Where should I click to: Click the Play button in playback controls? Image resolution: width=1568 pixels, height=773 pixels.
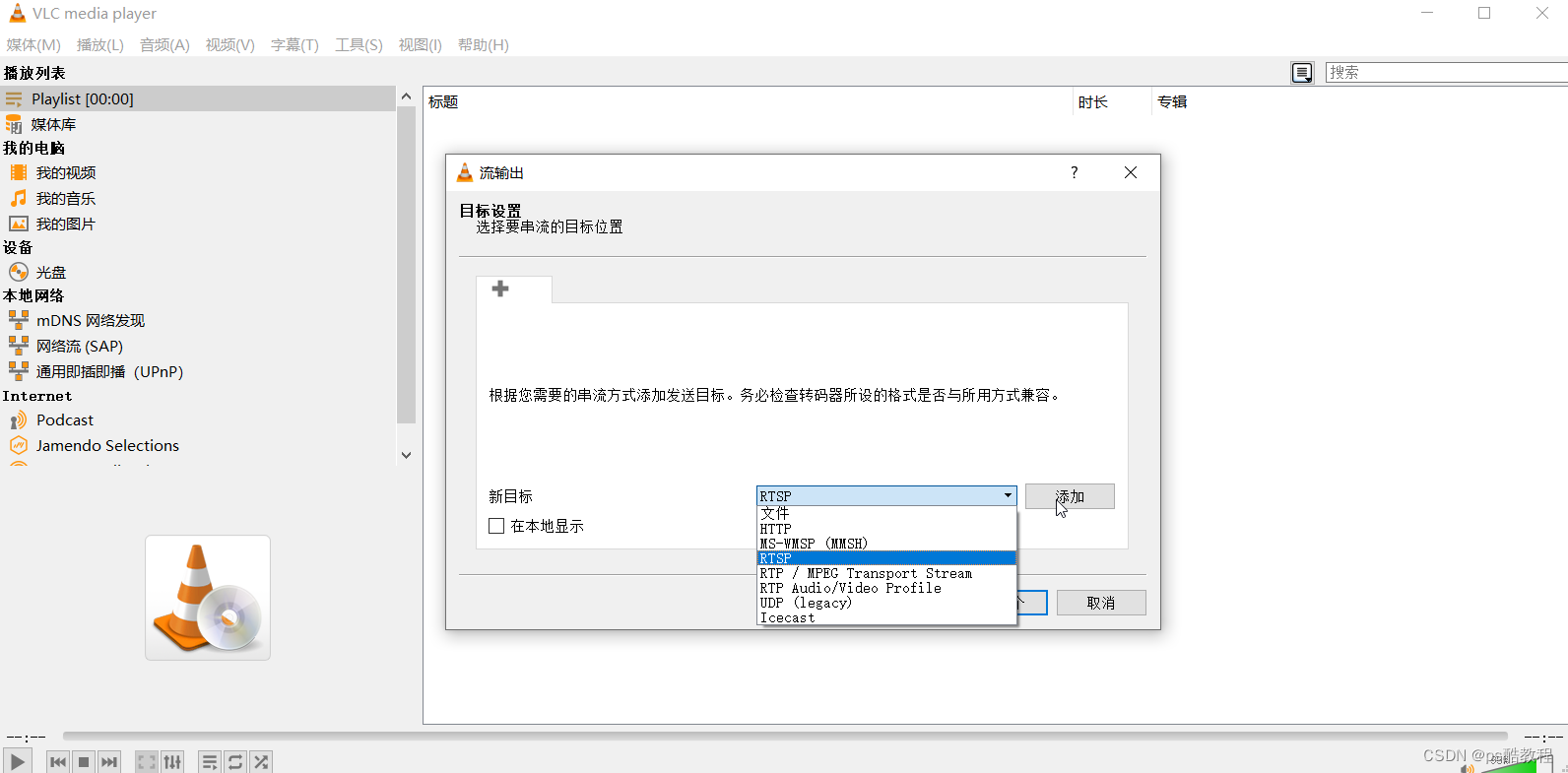pyautogui.click(x=17, y=761)
